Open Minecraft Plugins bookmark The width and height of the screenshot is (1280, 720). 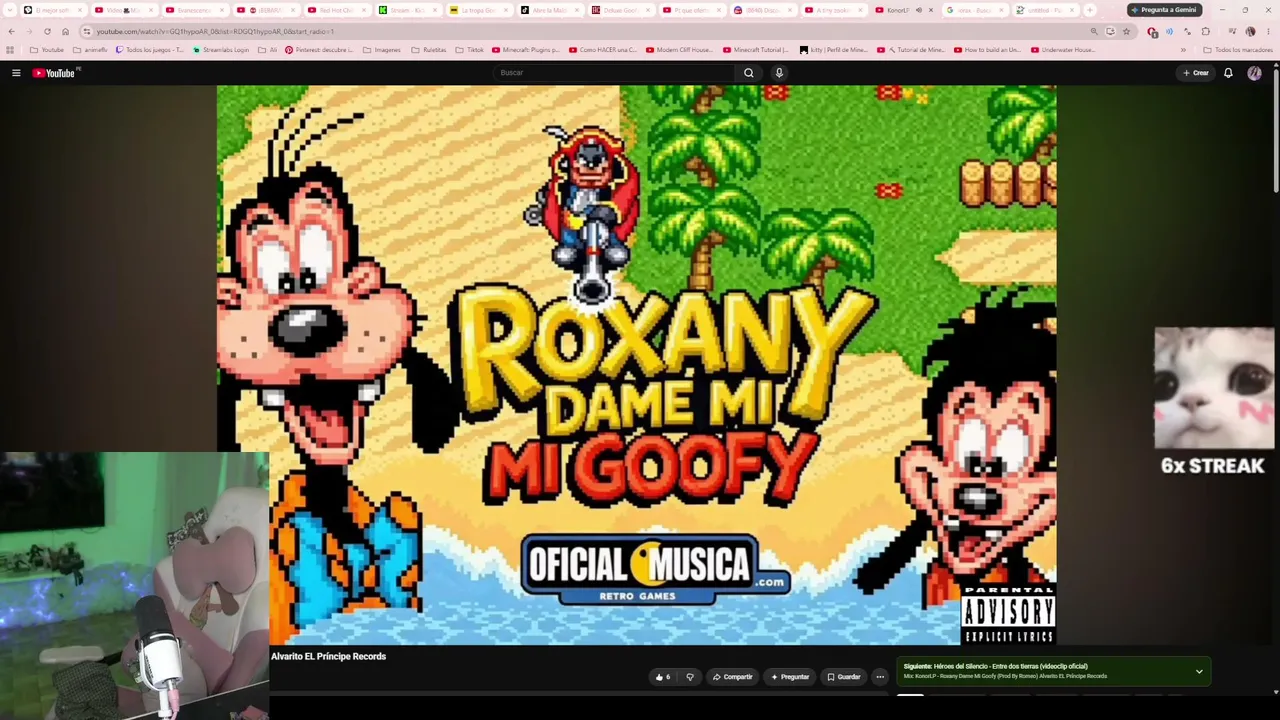526,50
